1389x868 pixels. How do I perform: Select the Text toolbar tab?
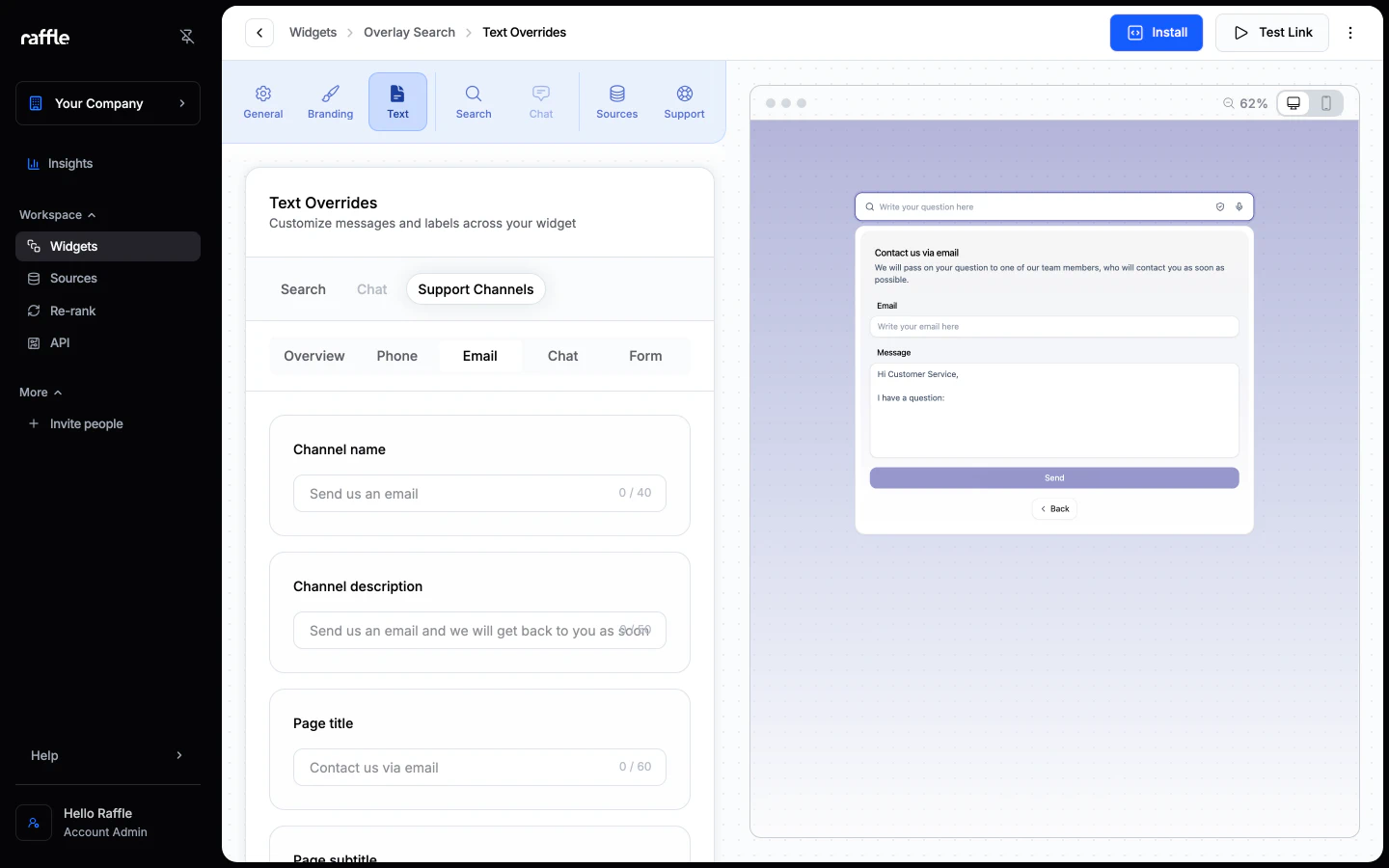(398, 102)
